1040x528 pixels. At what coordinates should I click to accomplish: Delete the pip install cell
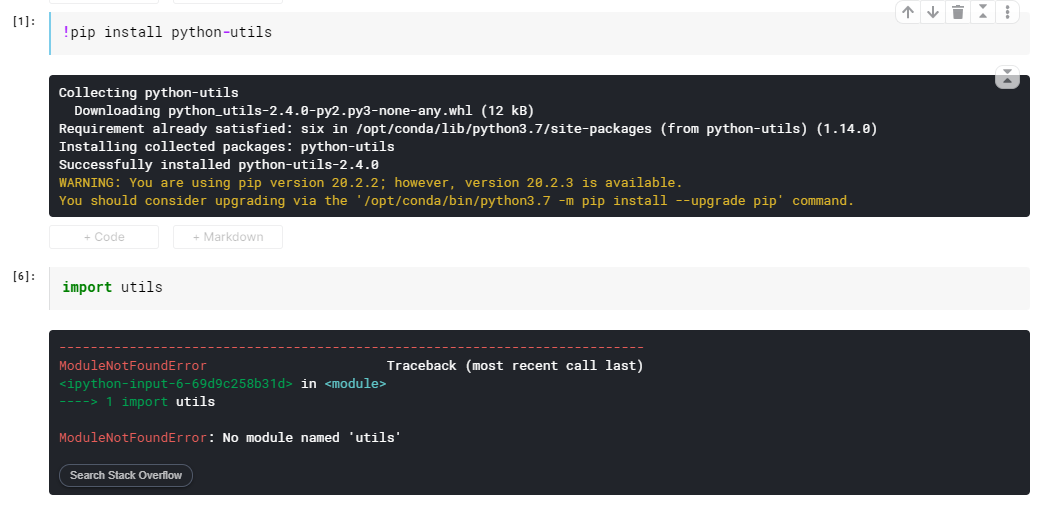coord(958,12)
